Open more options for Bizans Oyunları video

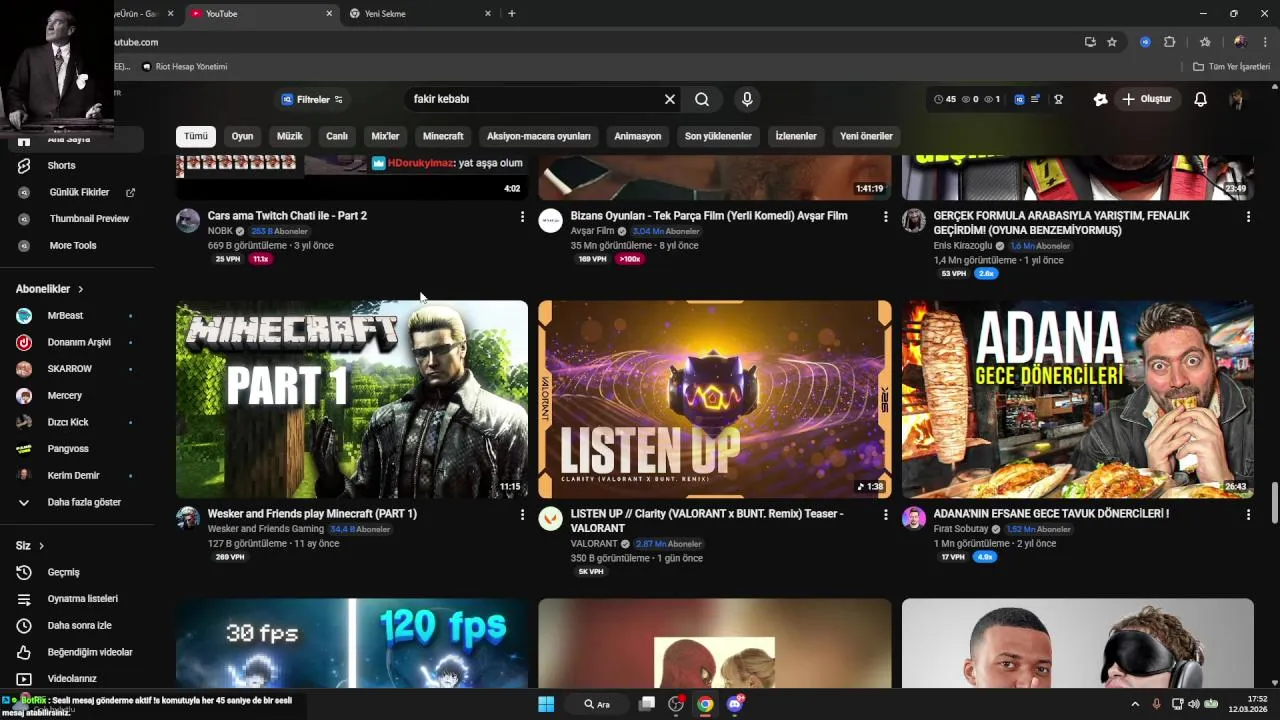[885, 216]
